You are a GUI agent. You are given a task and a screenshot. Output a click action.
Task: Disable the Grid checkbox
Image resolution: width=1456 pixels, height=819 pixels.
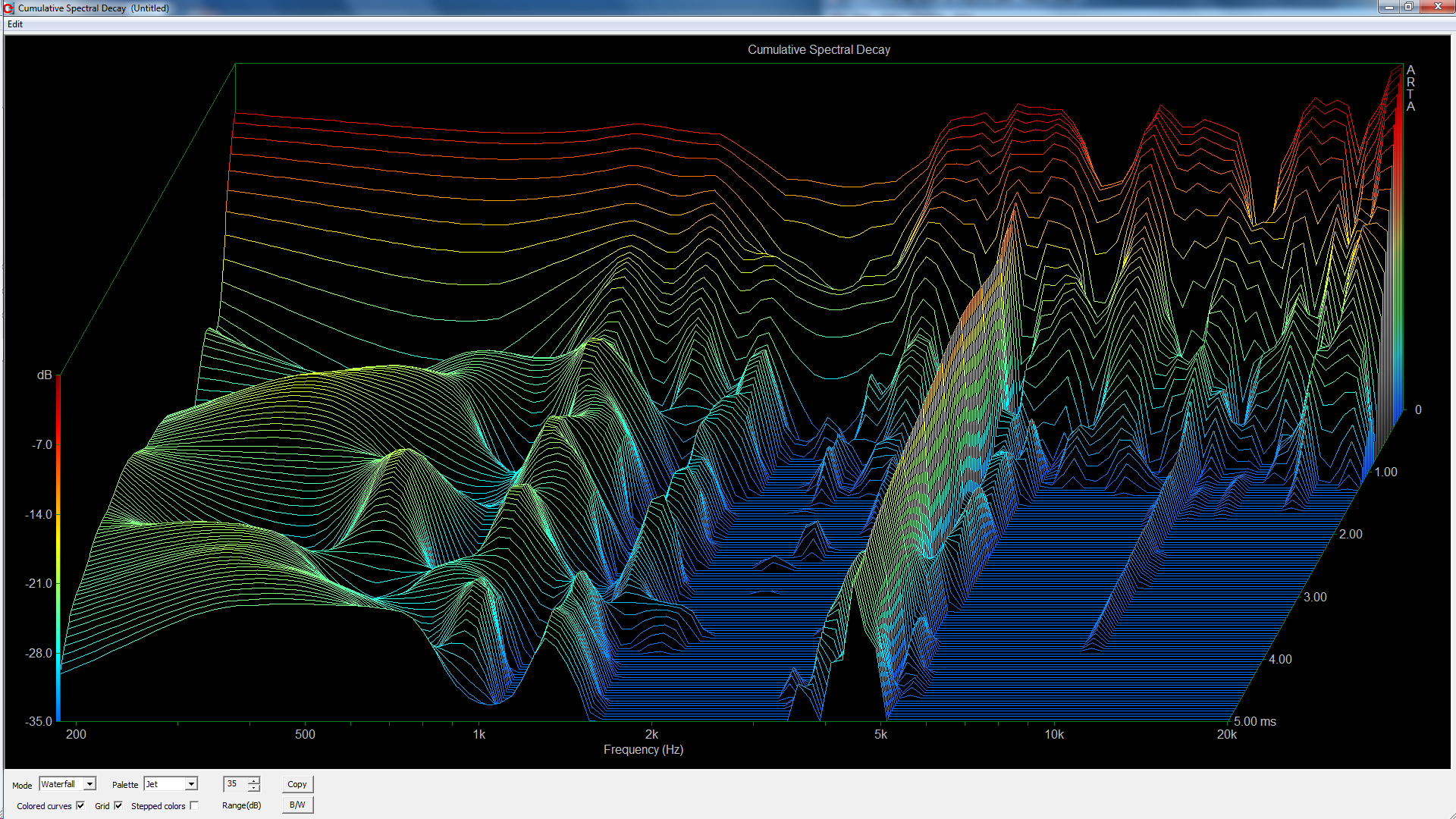pos(118,805)
